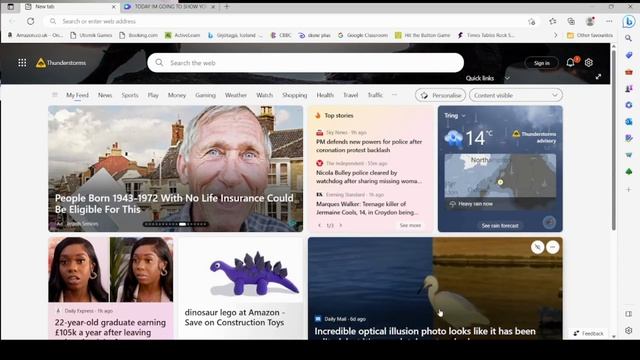
Task: Add a sidebar app with plus icon
Action: pos(629,189)
